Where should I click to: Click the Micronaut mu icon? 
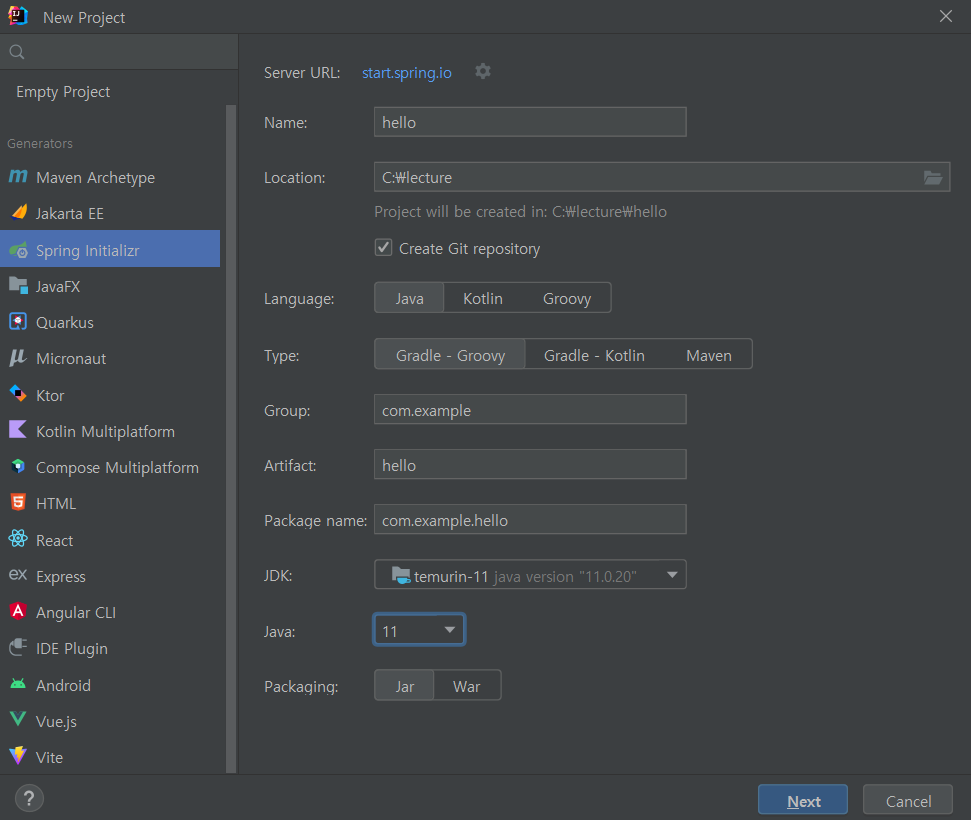click(x=18, y=357)
